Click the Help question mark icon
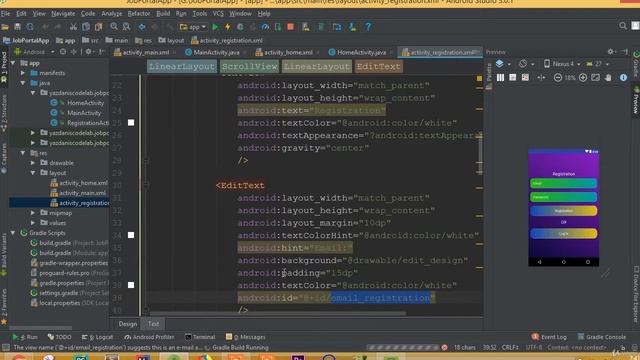Screen dimensions: 640x360 click(x=368, y=27)
